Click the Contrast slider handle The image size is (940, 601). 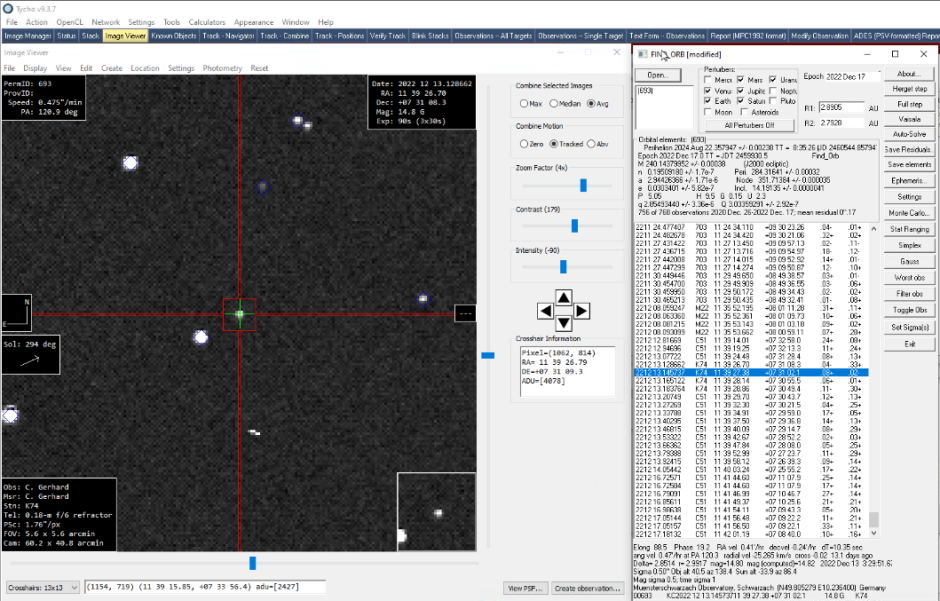[x=574, y=226]
